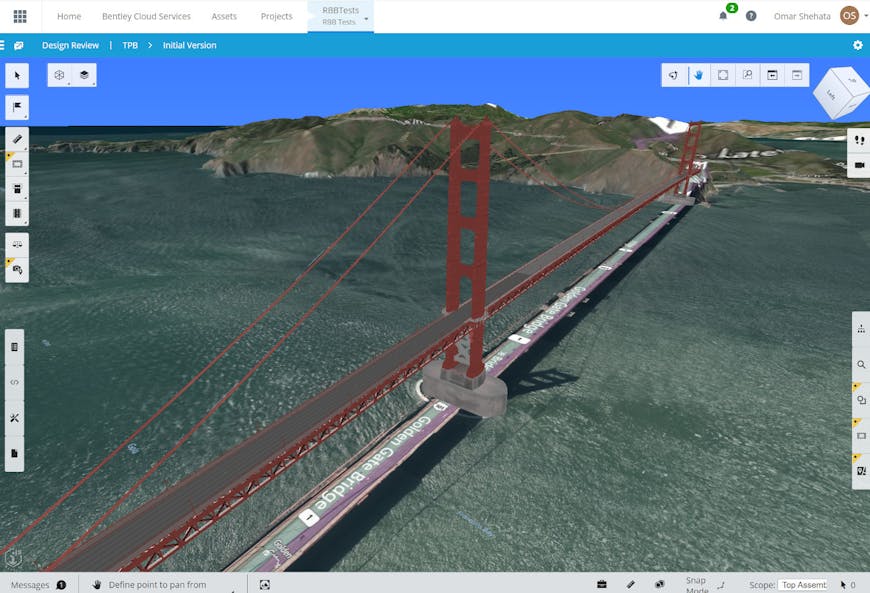Image resolution: width=870 pixels, height=593 pixels.
Task: Open the view cube display dropdown
Action: coord(60,75)
